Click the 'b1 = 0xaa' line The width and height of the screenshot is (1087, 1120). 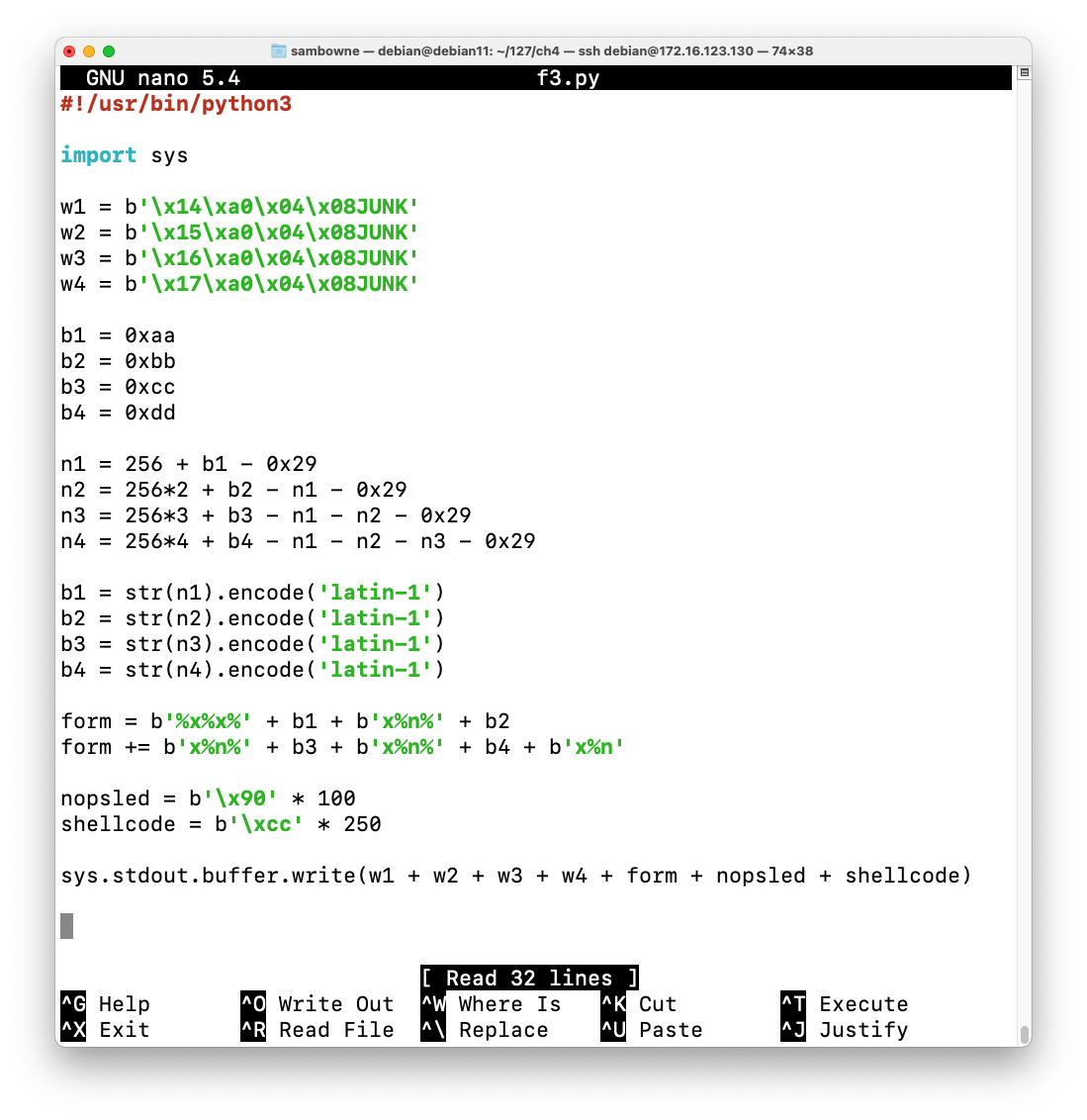[x=118, y=335]
